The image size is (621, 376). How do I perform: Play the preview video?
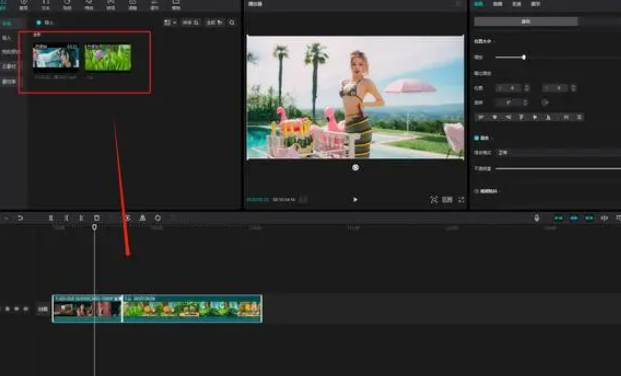tap(355, 200)
